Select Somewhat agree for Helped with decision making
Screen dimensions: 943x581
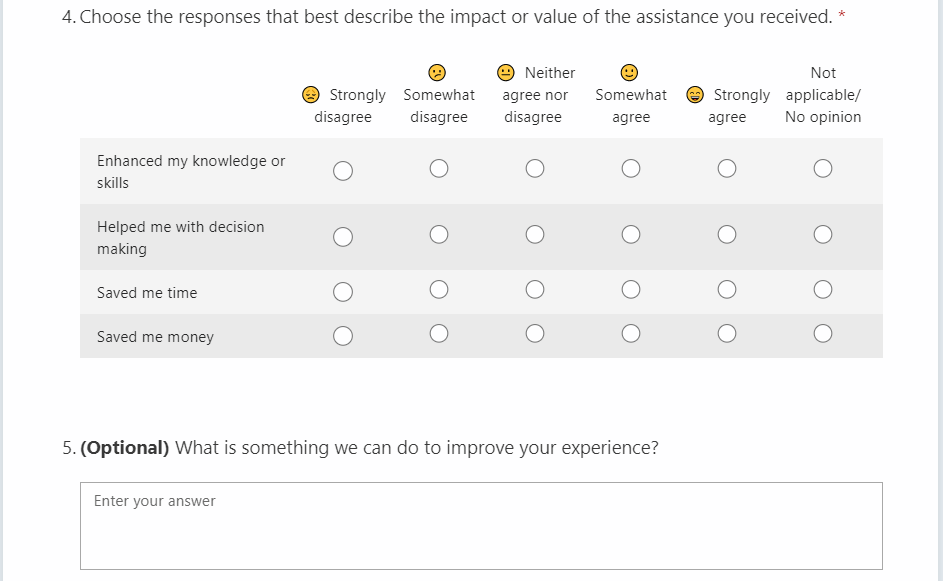tap(631, 235)
